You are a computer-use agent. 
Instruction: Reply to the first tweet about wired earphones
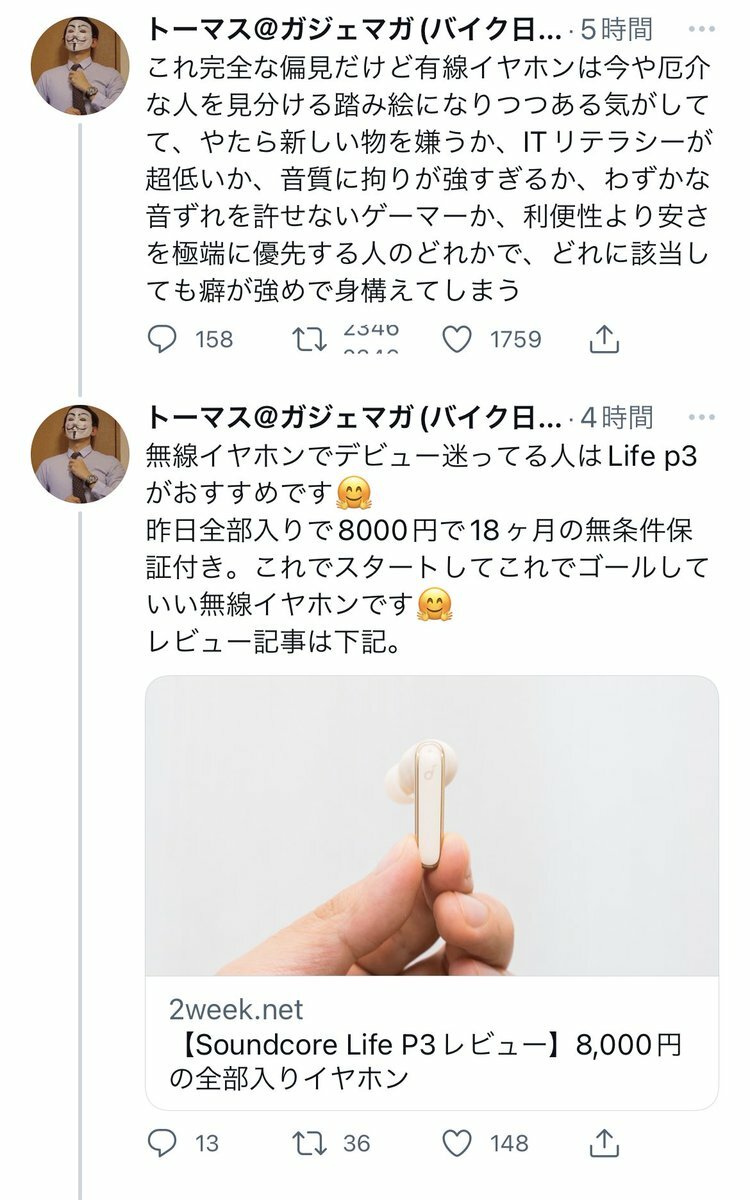pos(162,340)
